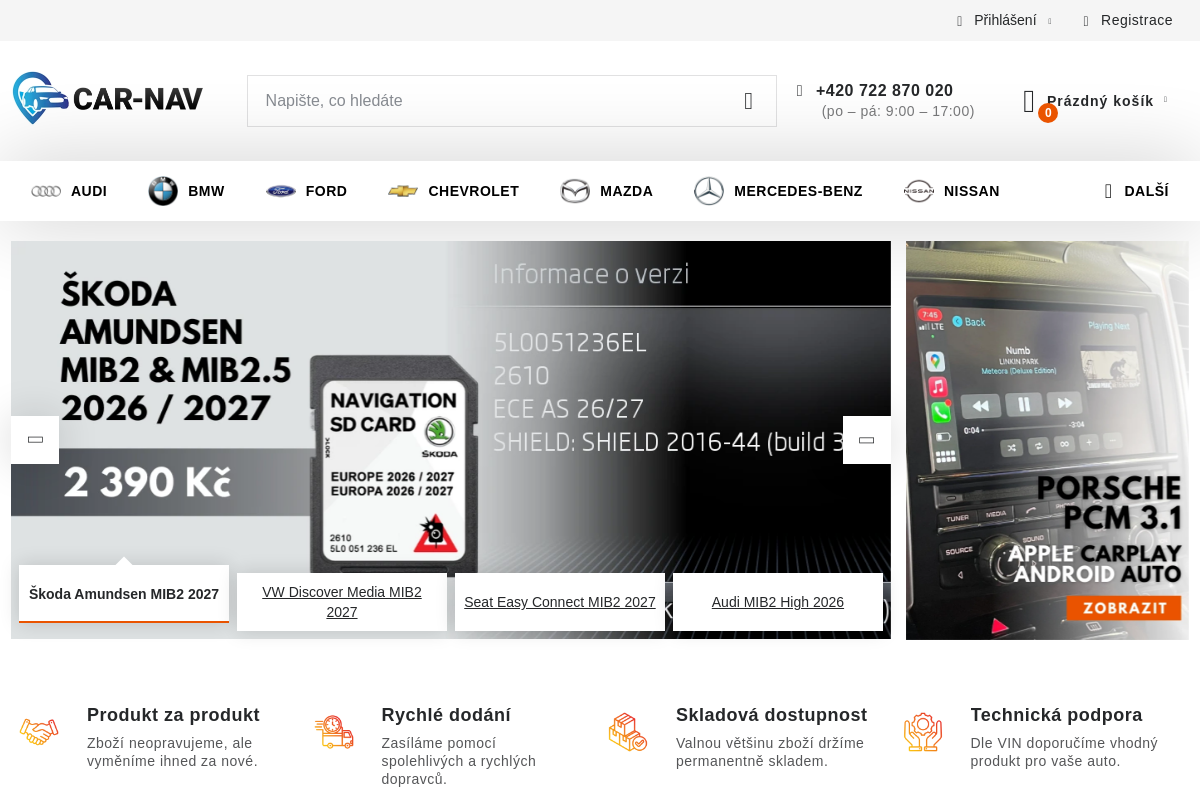This screenshot has width=1200, height=800.
Task: Expand the Přihlášení dropdown arrow
Action: tap(1049, 21)
